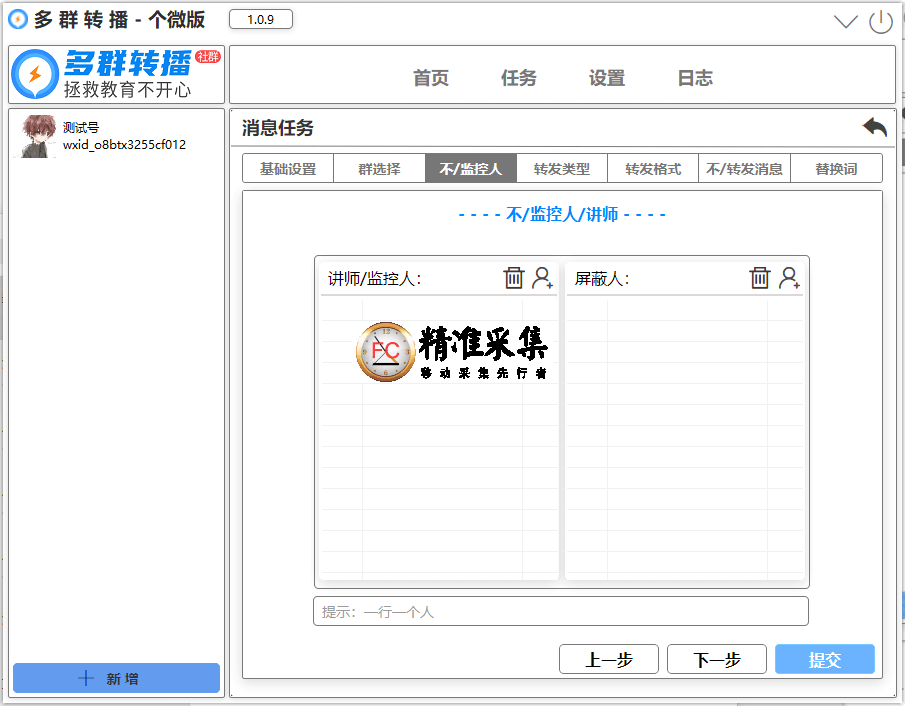Switch to the 转发格式 tab
This screenshot has width=905, height=706.
(x=653, y=169)
